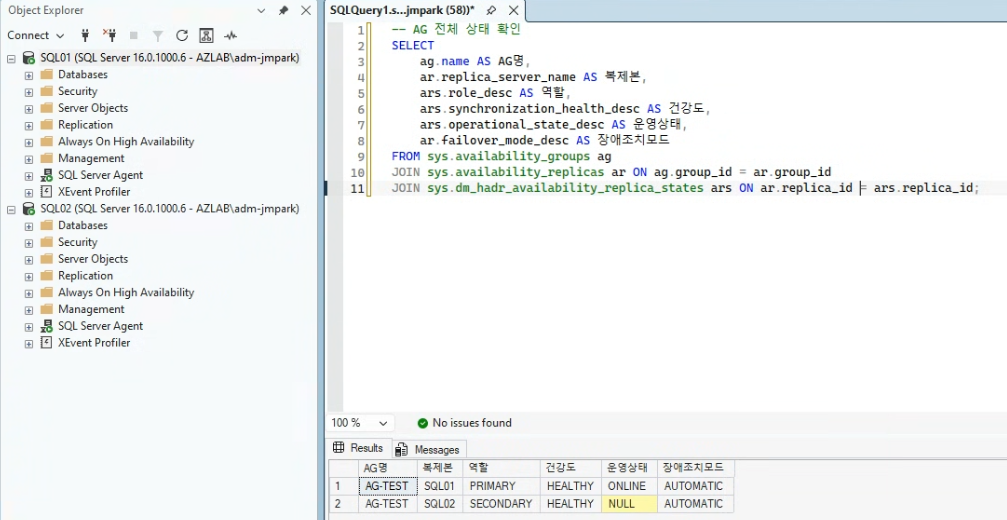
Task: Select the PRIMARY cell in results
Action: pos(502,486)
